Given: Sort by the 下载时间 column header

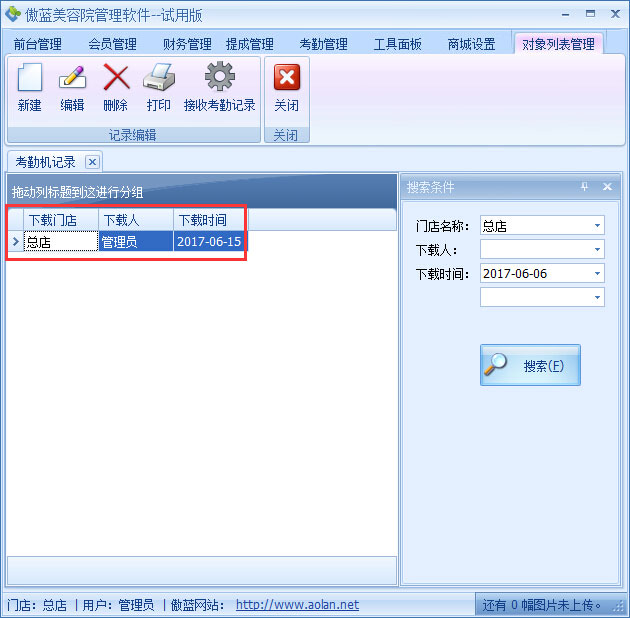Looking at the screenshot, I should point(211,220).
